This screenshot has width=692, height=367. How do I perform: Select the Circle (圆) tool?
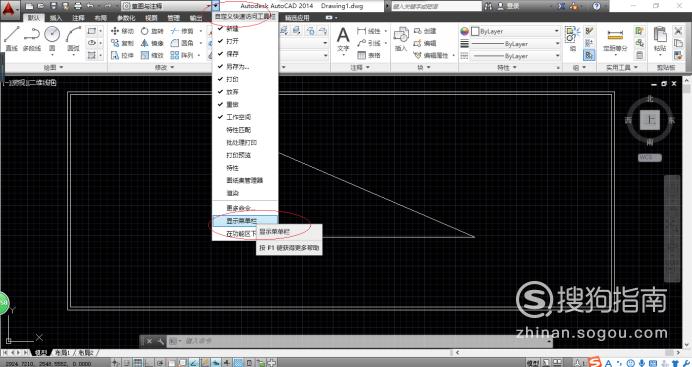52,39
